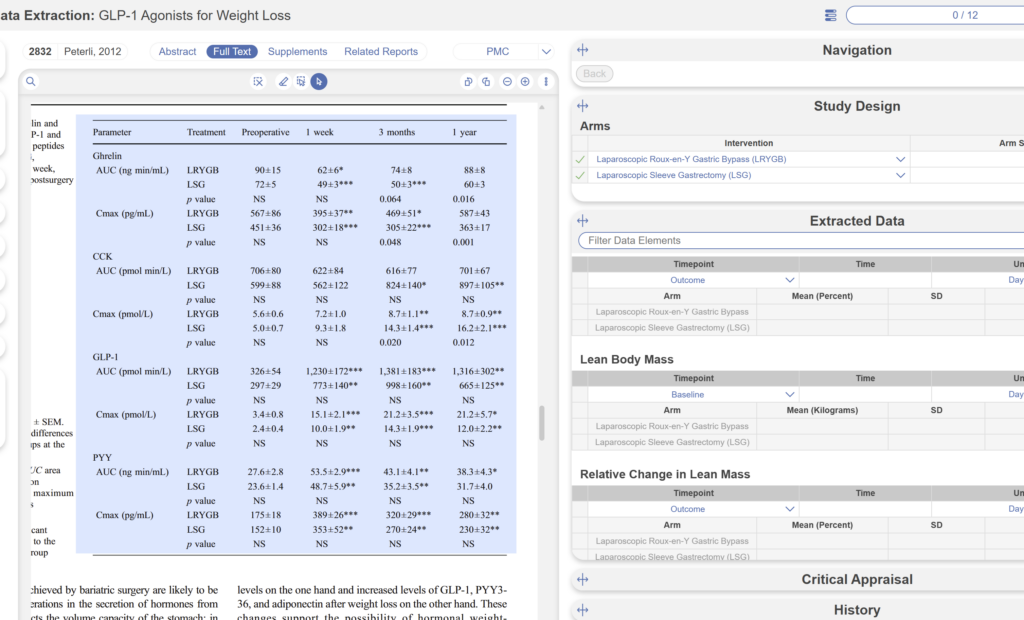Click the Intervention column header
This screenshot has height=620, width=1024.
pyautogui.click(x=748, y=143)
